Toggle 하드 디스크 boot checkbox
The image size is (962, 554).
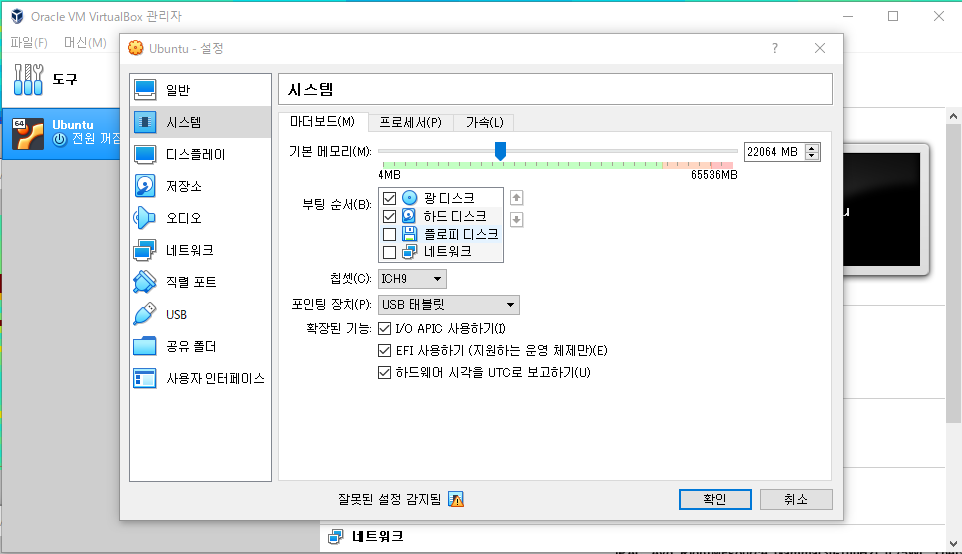click(389, 216)
